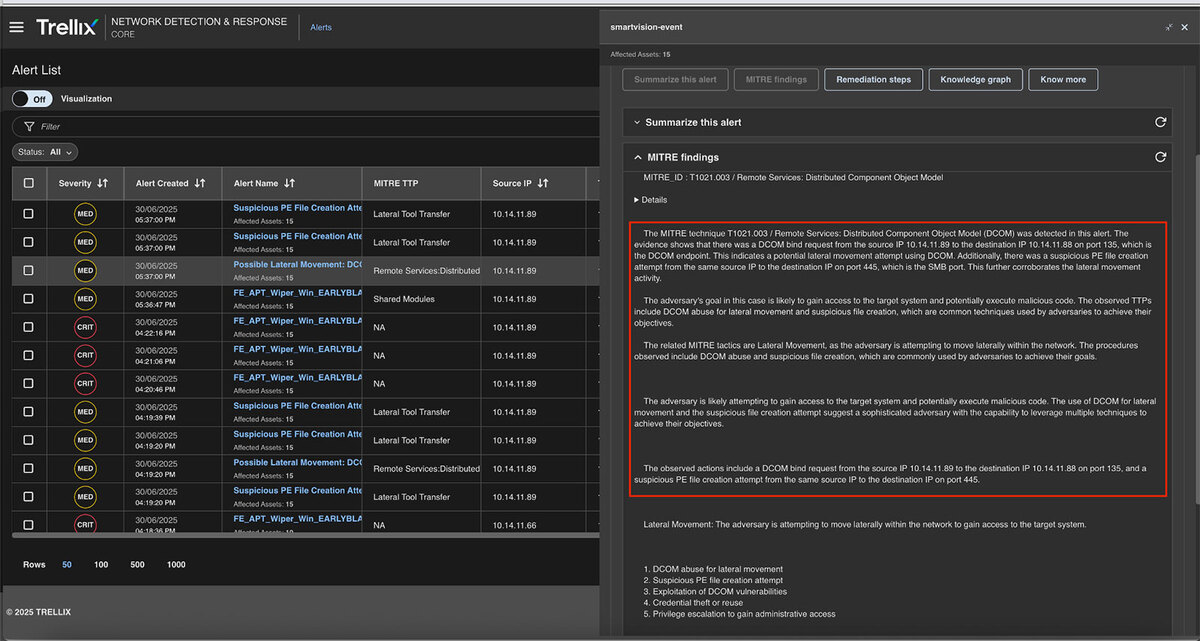
Task: Click the Shared Modules MITRE TTP cell
Action: (404, 299)
